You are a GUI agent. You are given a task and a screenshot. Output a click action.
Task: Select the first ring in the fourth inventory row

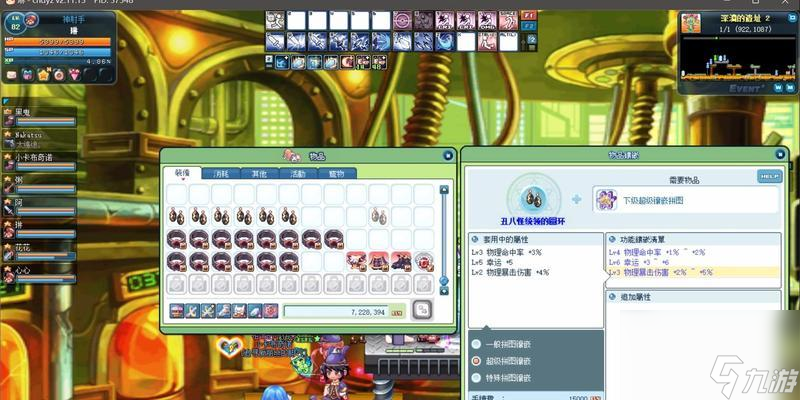coord(177,261)
